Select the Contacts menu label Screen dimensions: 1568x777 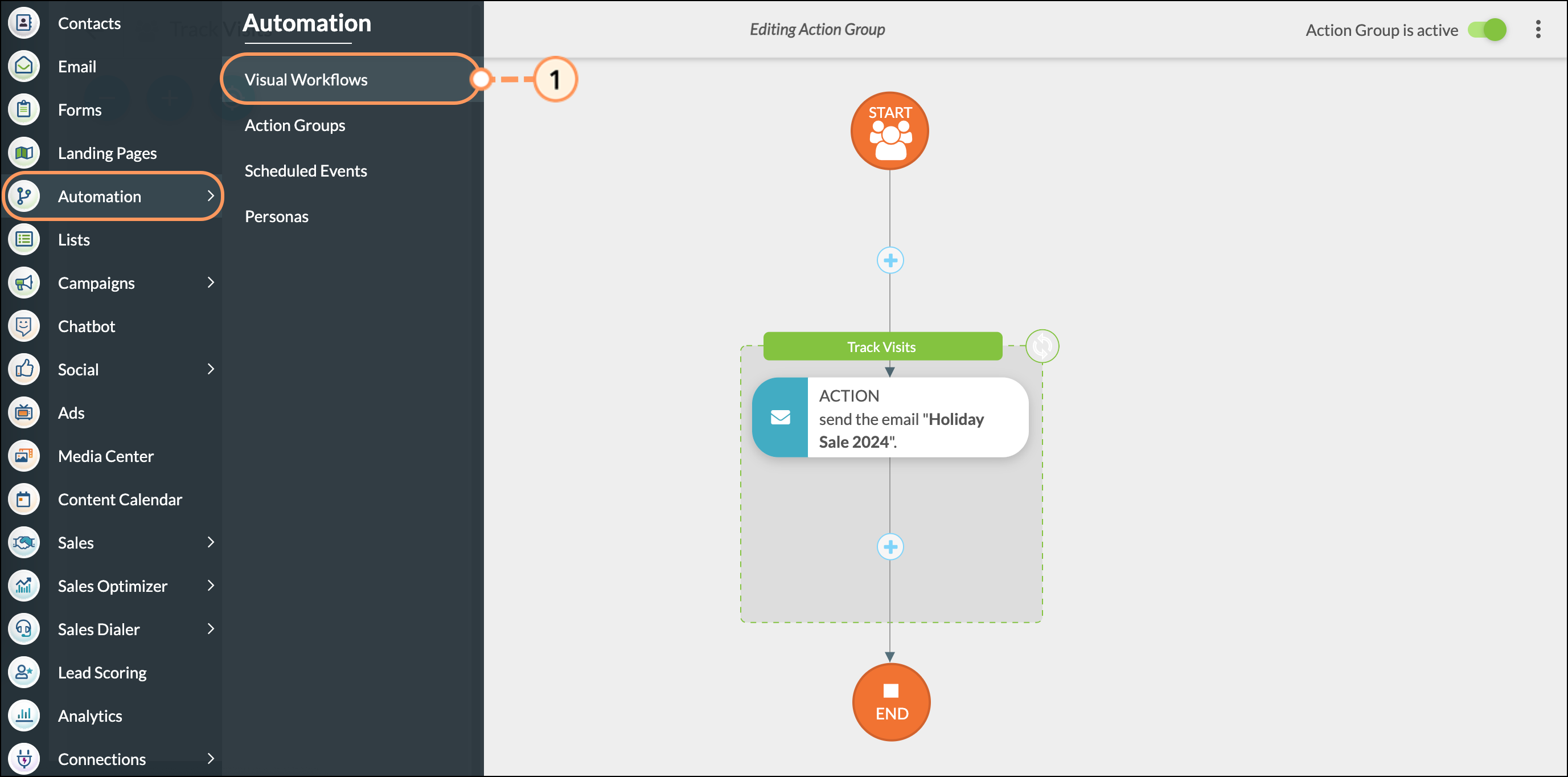point(89,23)
